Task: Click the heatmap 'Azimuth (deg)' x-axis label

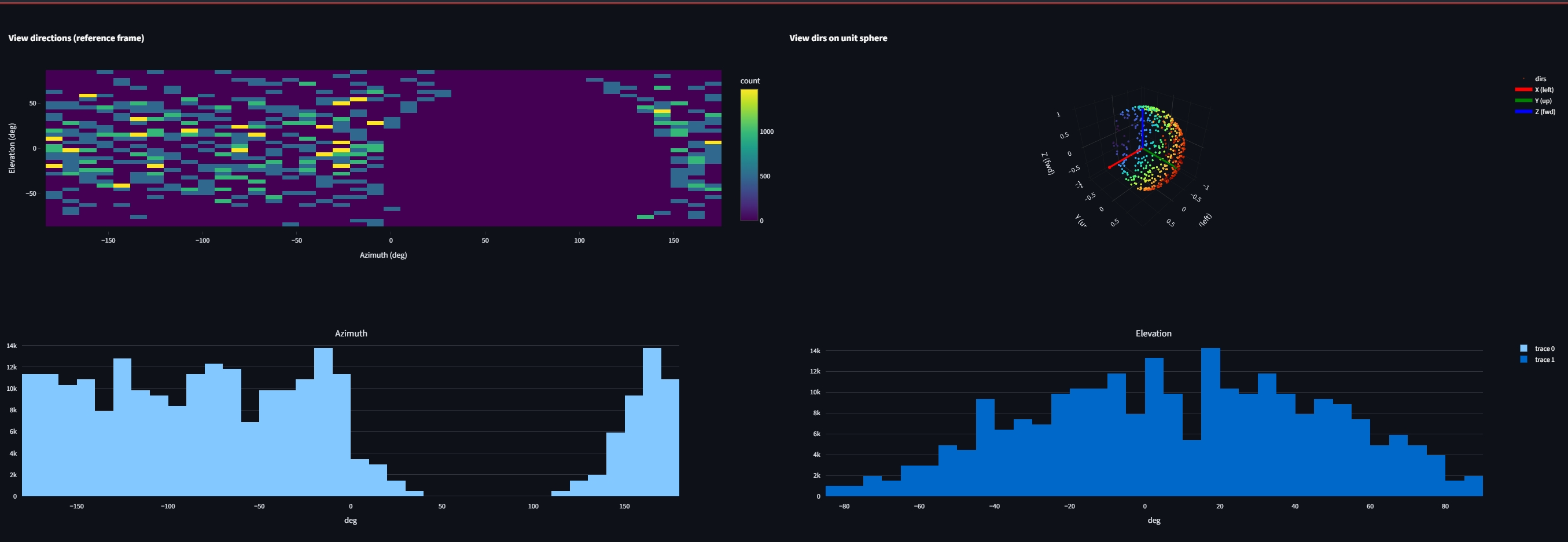Action: [383, 255]
